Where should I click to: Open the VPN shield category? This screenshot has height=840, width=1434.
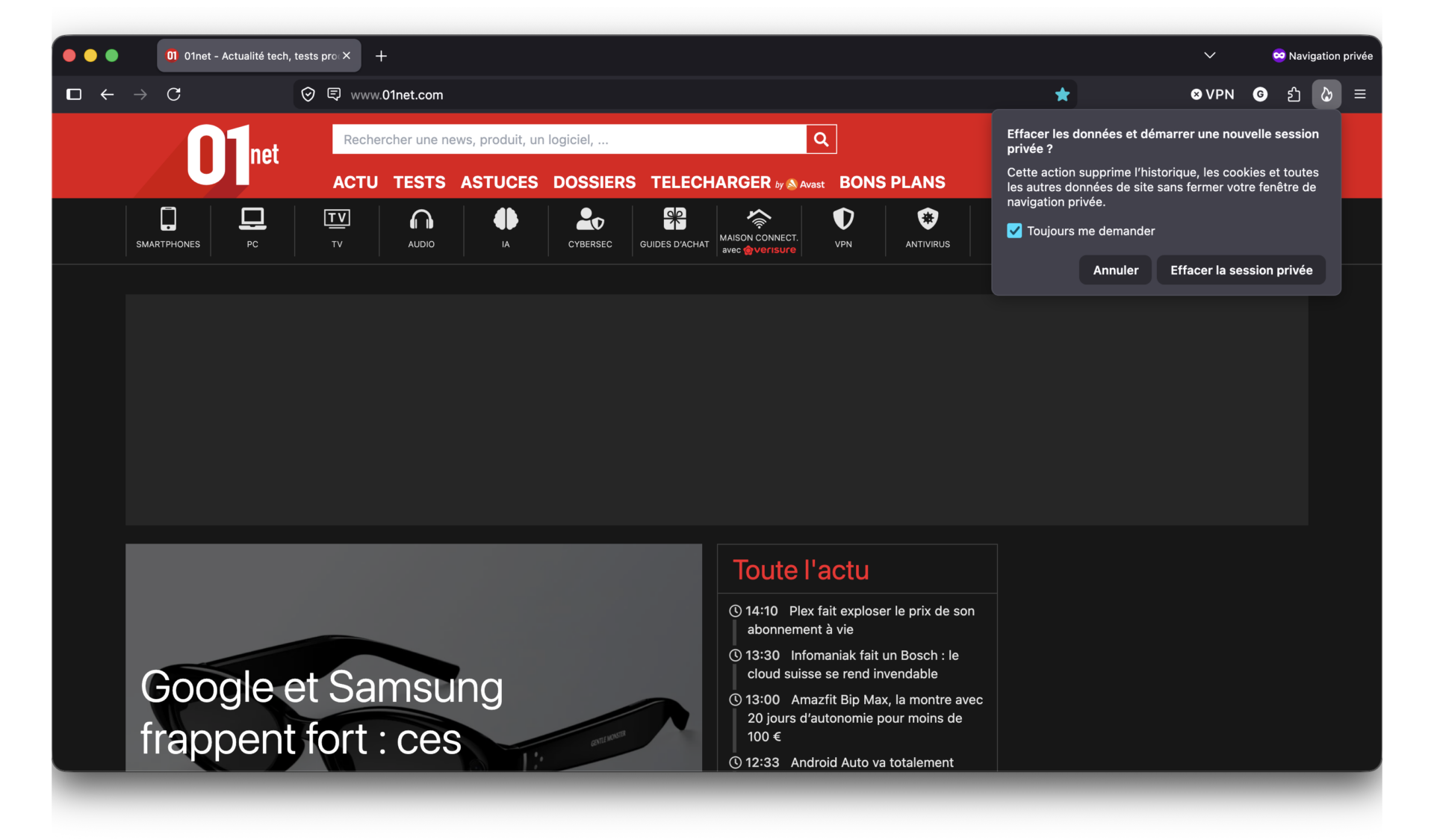(843, 228)
